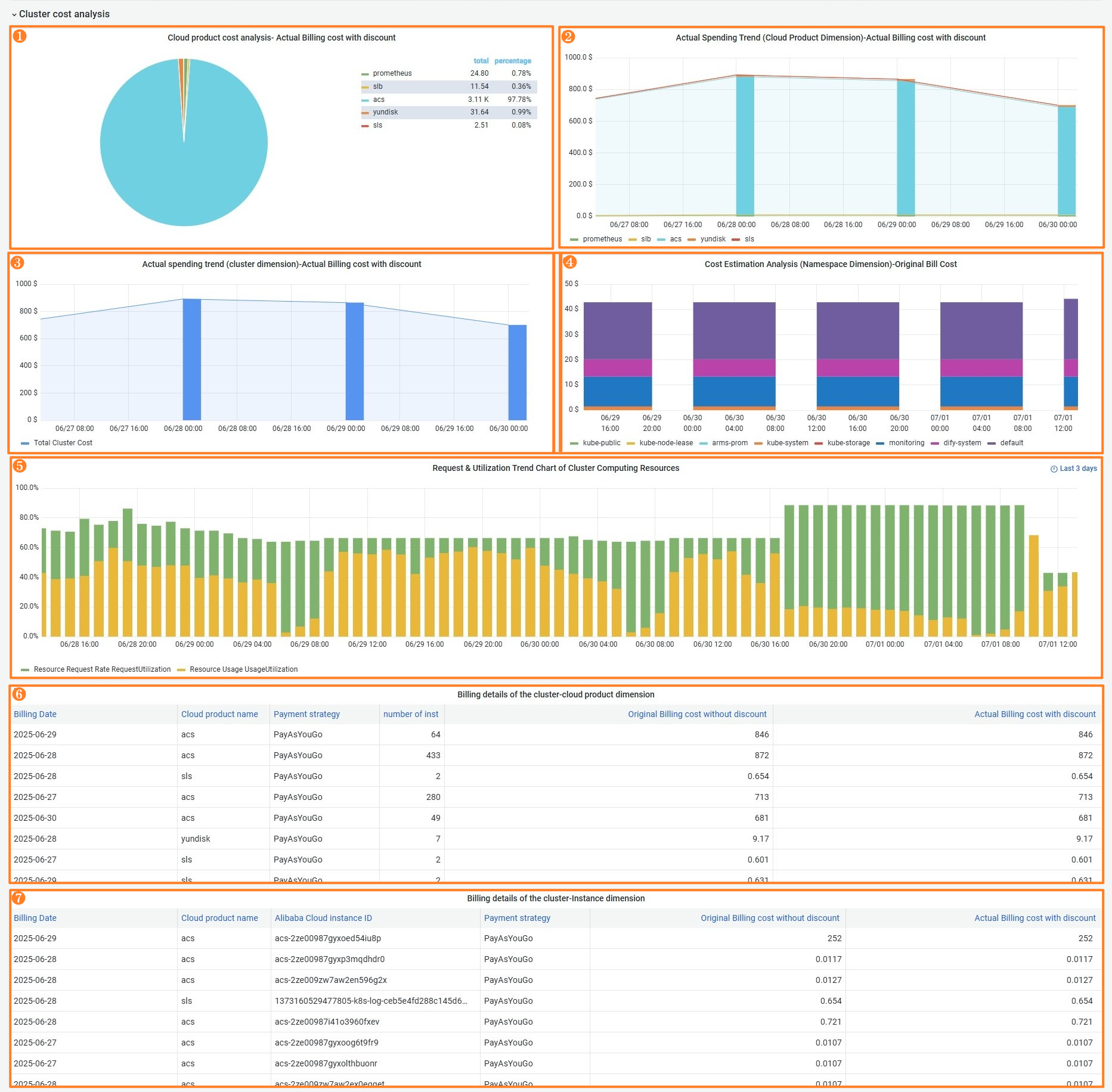
Task: Click instance ID acs-2ze00987gyxoed54iu8p cell
Action: point(328,938)
